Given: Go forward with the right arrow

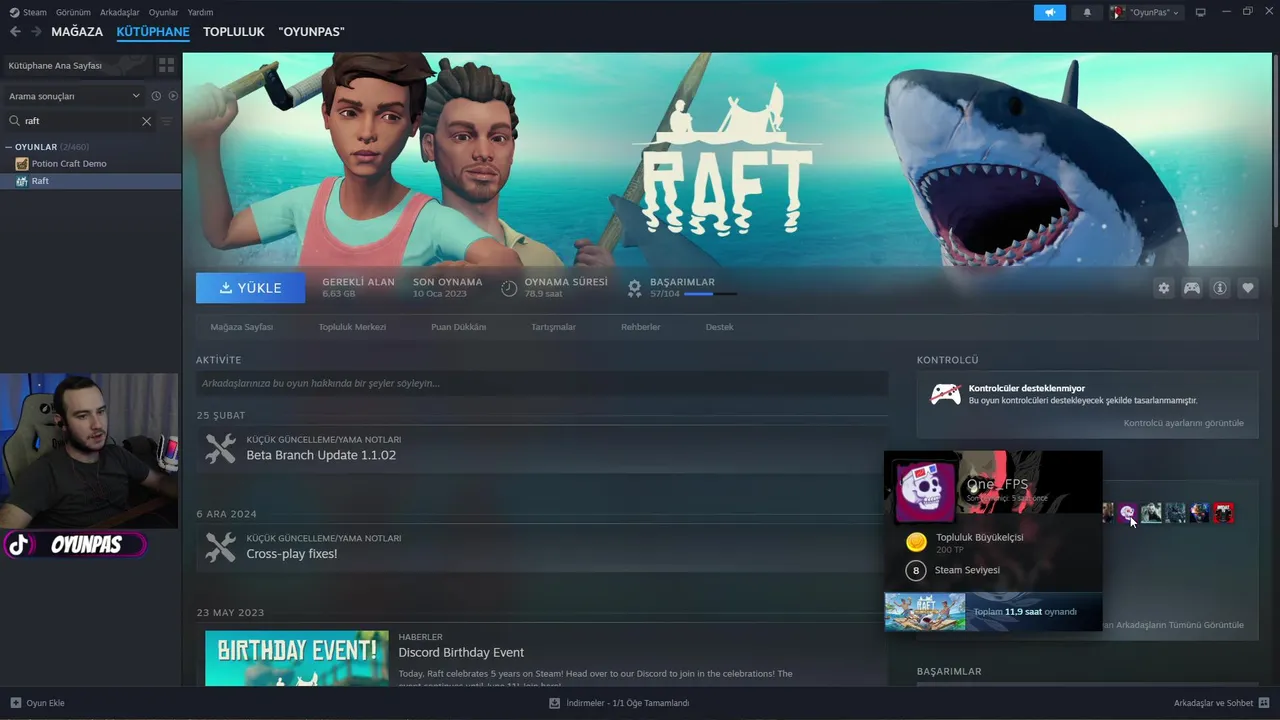Looking at the screenshot, I should [36, 32].
